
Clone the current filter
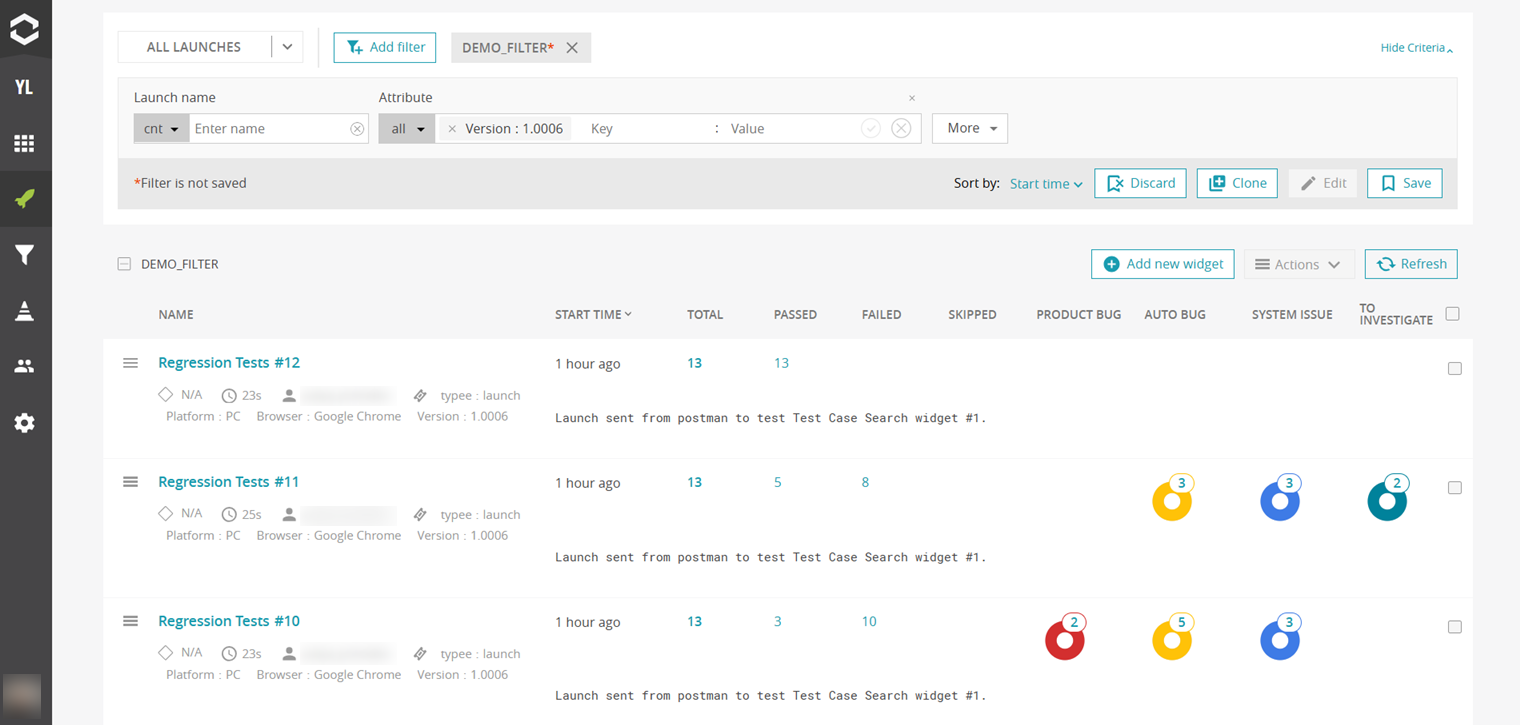[1237, 183]
